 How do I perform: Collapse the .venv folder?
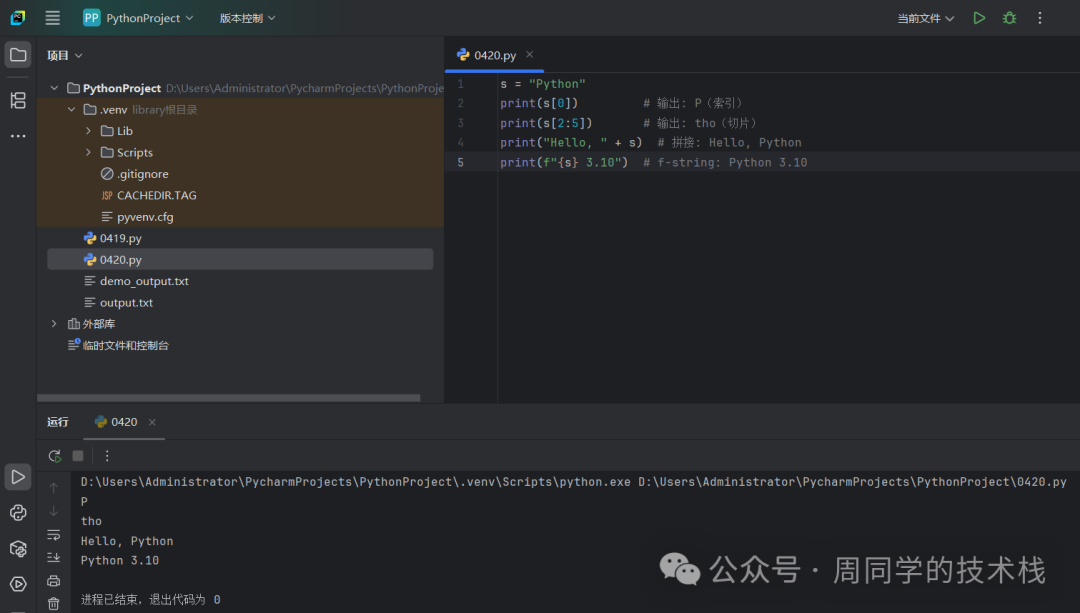(72, 109)
